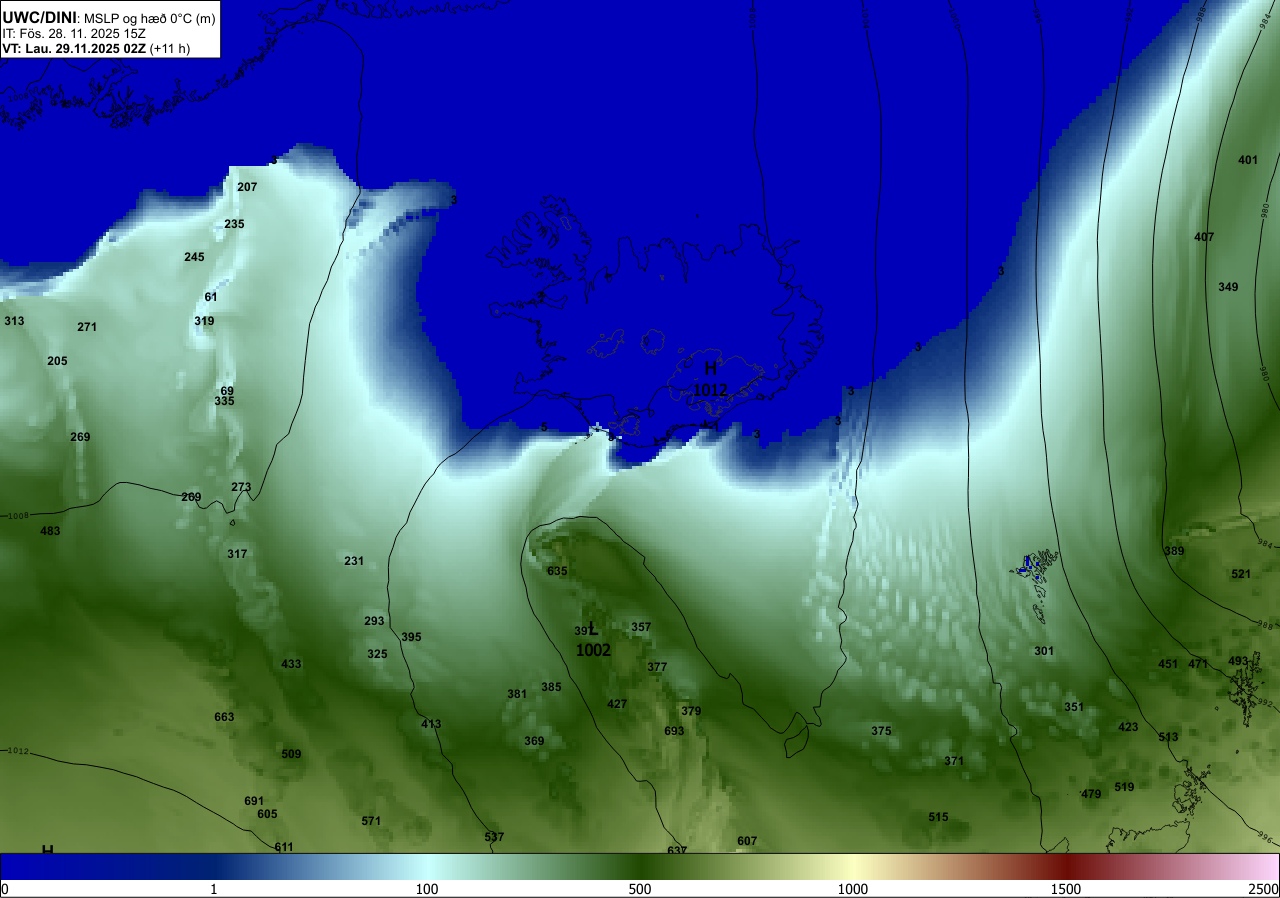Click the value 571 on the map
This screenshot has width=1280, height=898.
tap(371, 821)
